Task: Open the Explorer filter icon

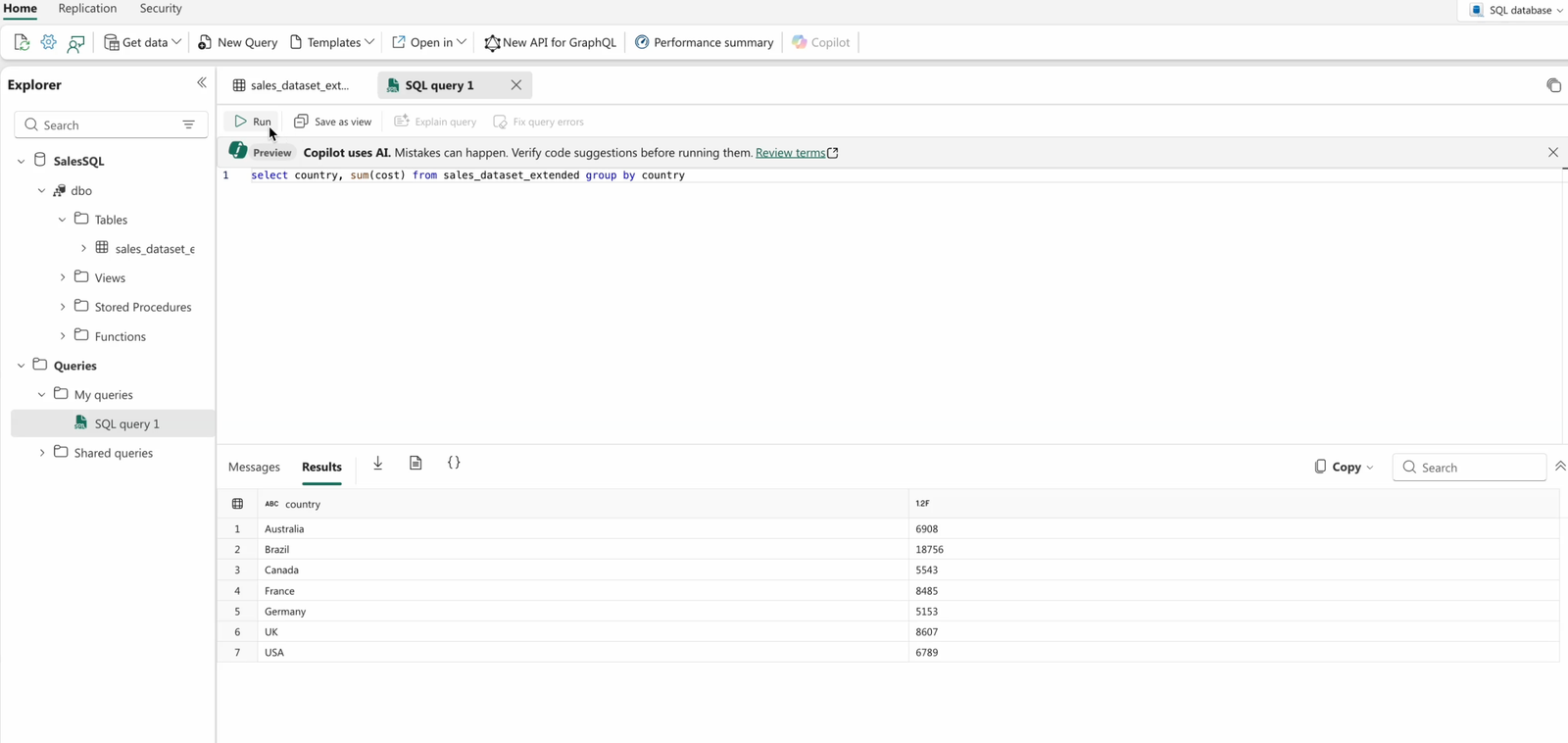Action: tap(189, 124)
